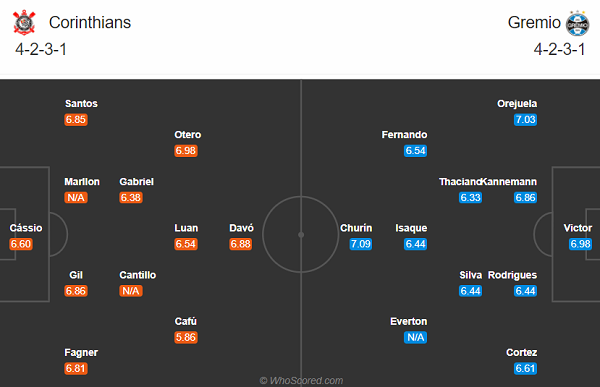Select player name Luan

pyautogui.click(x=186, y=228)
